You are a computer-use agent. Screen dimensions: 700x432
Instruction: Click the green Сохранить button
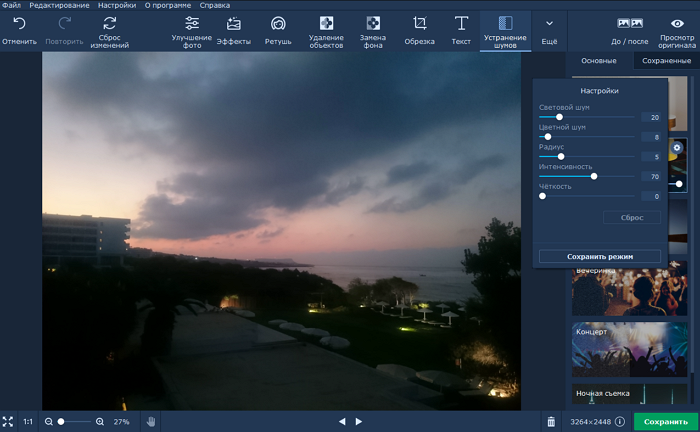(x=665, y=422)
